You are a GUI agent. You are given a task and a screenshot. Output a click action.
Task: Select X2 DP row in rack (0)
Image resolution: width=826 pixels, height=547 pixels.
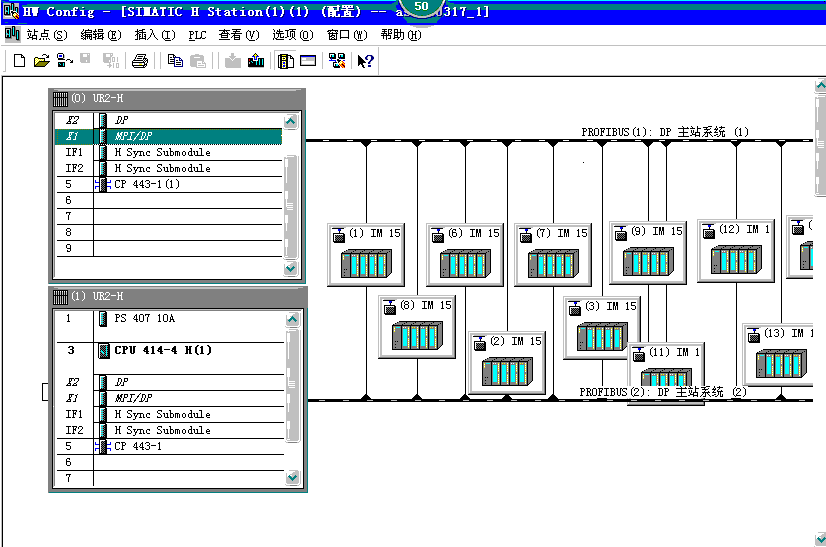(169, 120)
